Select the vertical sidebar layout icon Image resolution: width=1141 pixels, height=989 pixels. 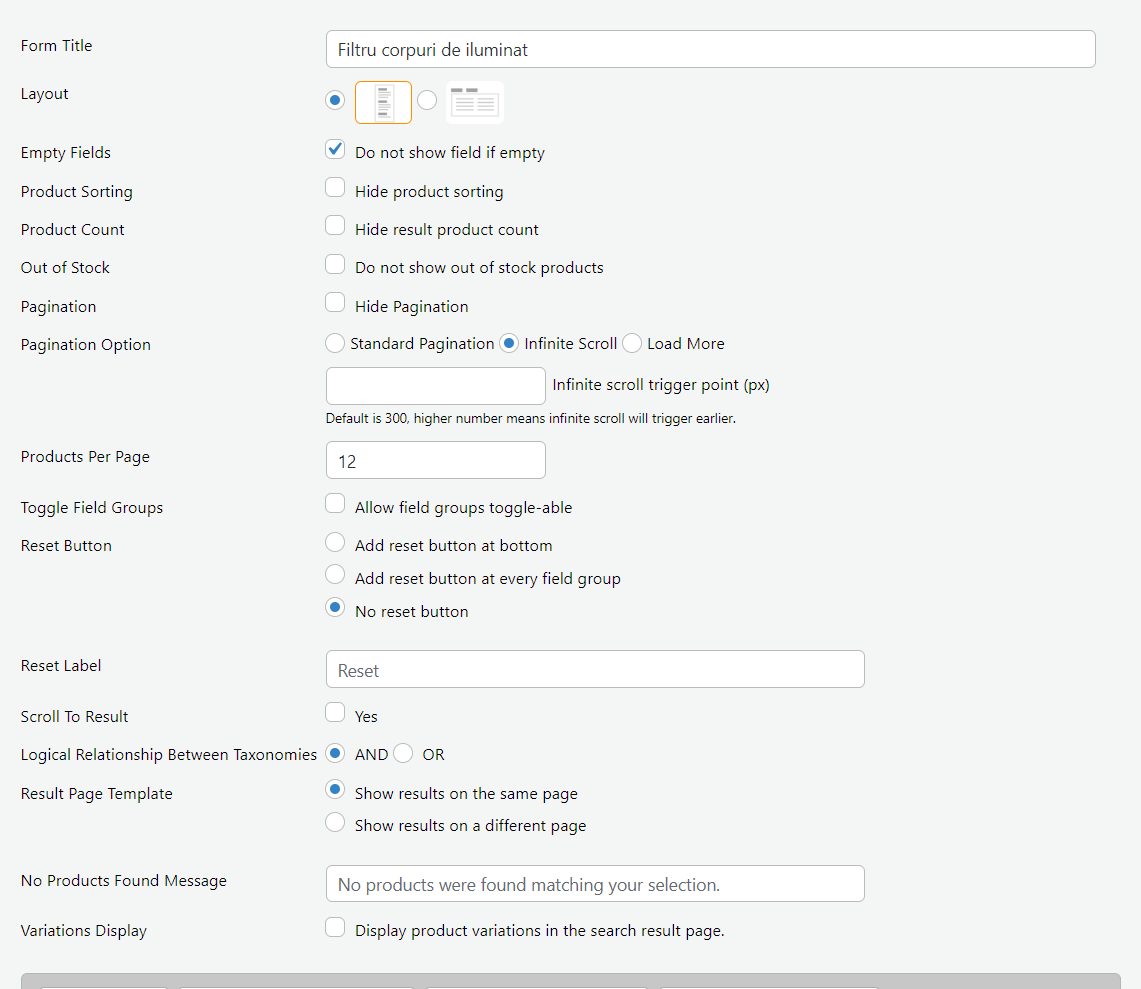(383, 103)
